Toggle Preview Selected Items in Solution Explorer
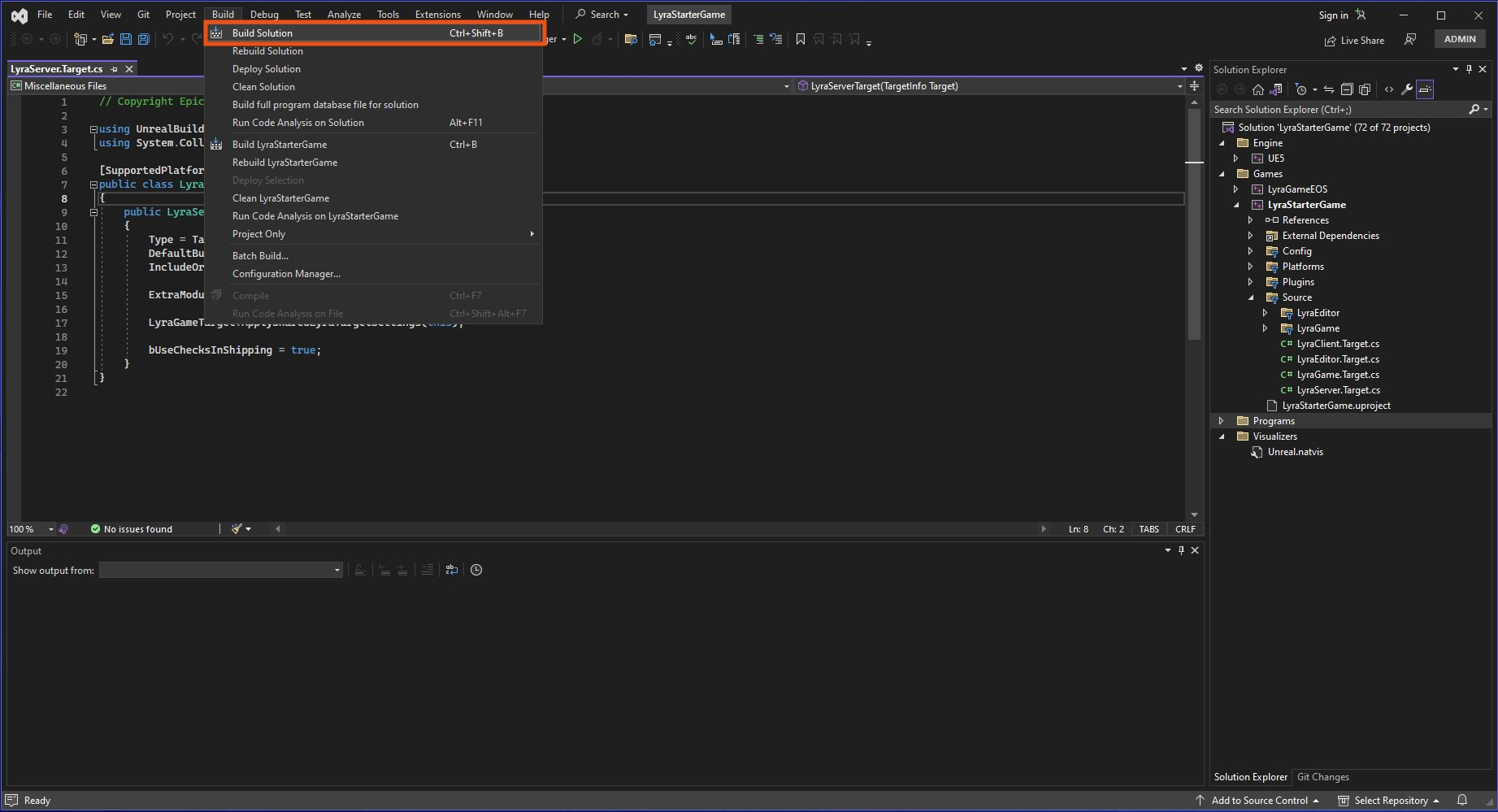 (1425, 89)
